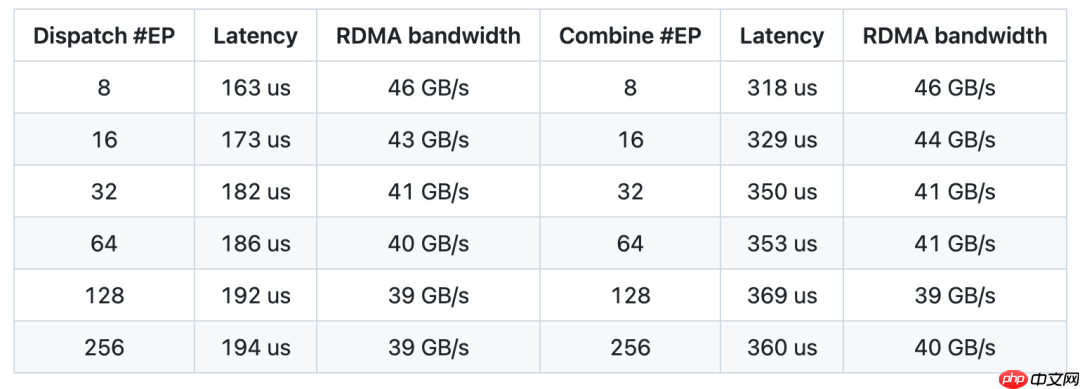Select the 353 us cell
This screenshot has height=389, width=1080.
coord(782,243)
